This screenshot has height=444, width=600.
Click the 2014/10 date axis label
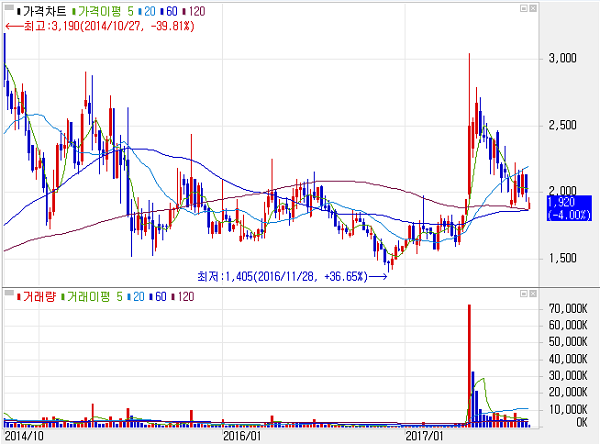pos(24,436)
